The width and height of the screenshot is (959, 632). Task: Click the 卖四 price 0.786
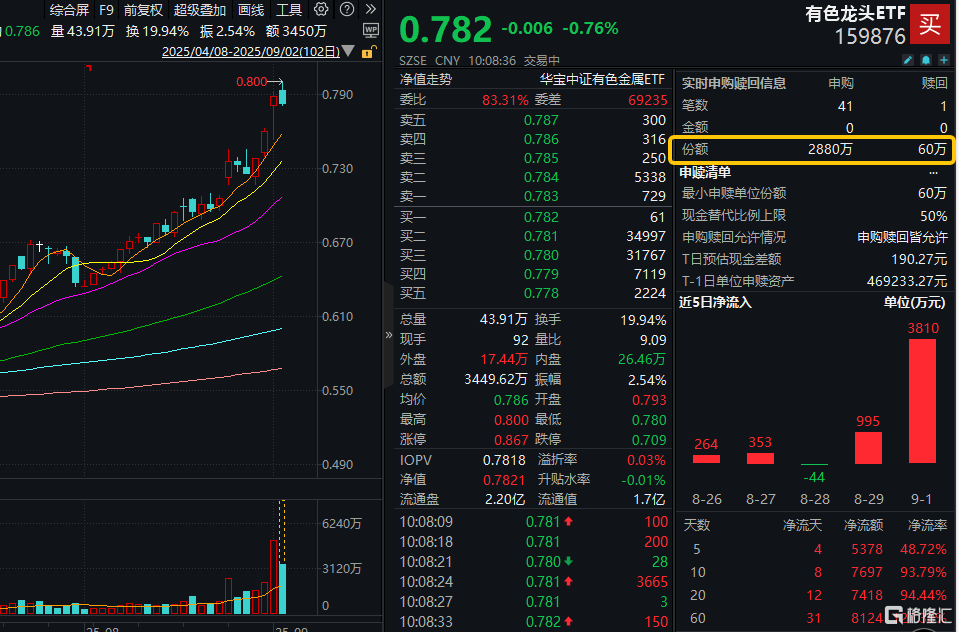tap(541, 139)
